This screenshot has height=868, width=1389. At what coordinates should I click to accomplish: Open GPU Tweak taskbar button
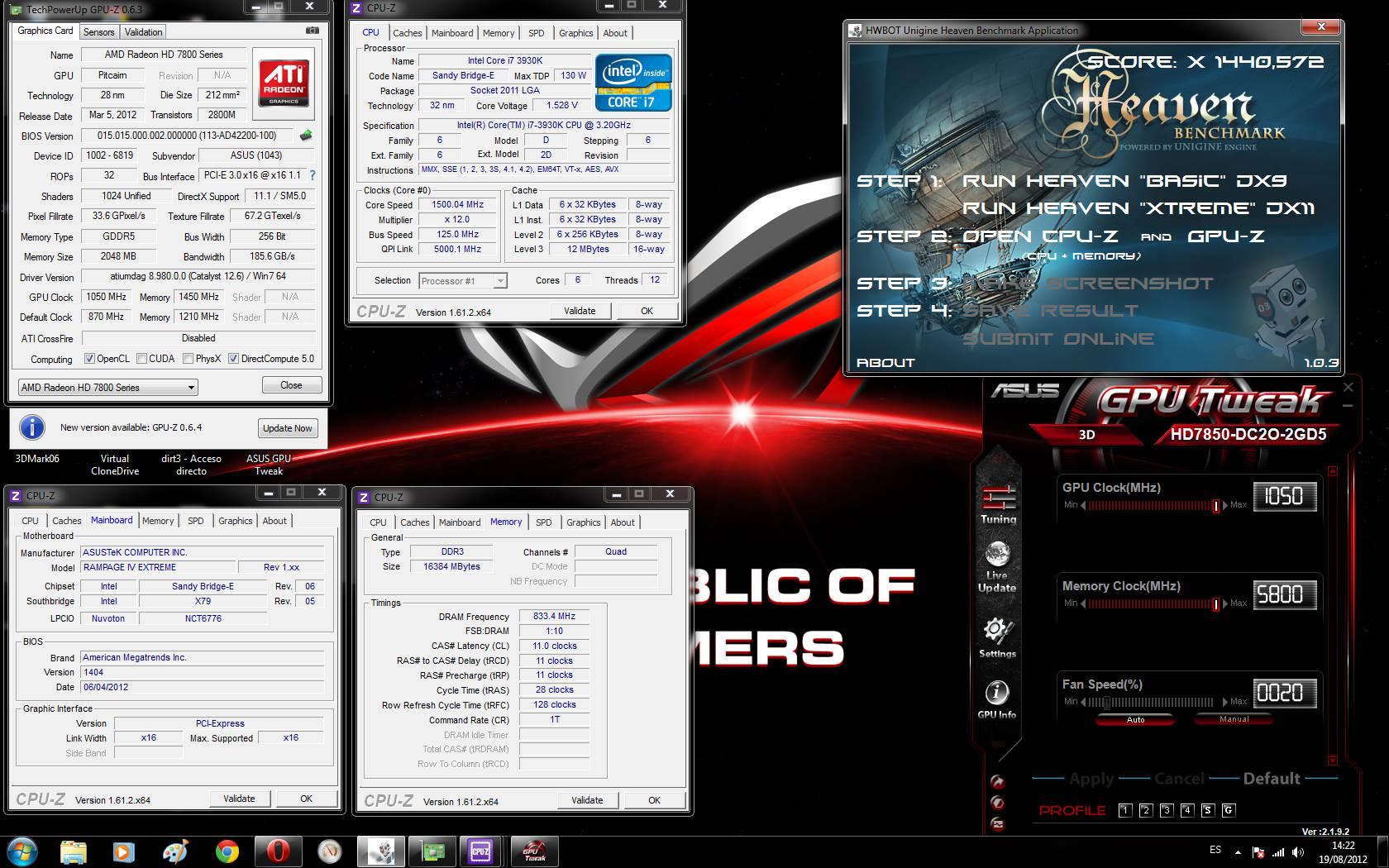point(534,851)
